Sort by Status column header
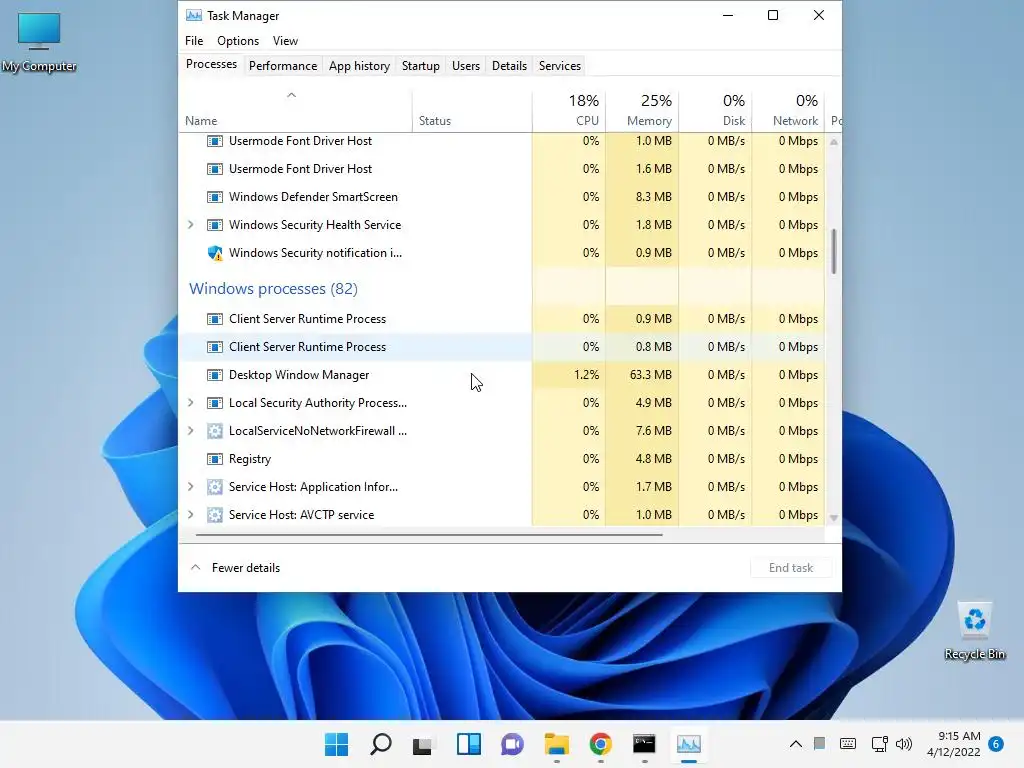1024x768 pixels. point(472,111)
